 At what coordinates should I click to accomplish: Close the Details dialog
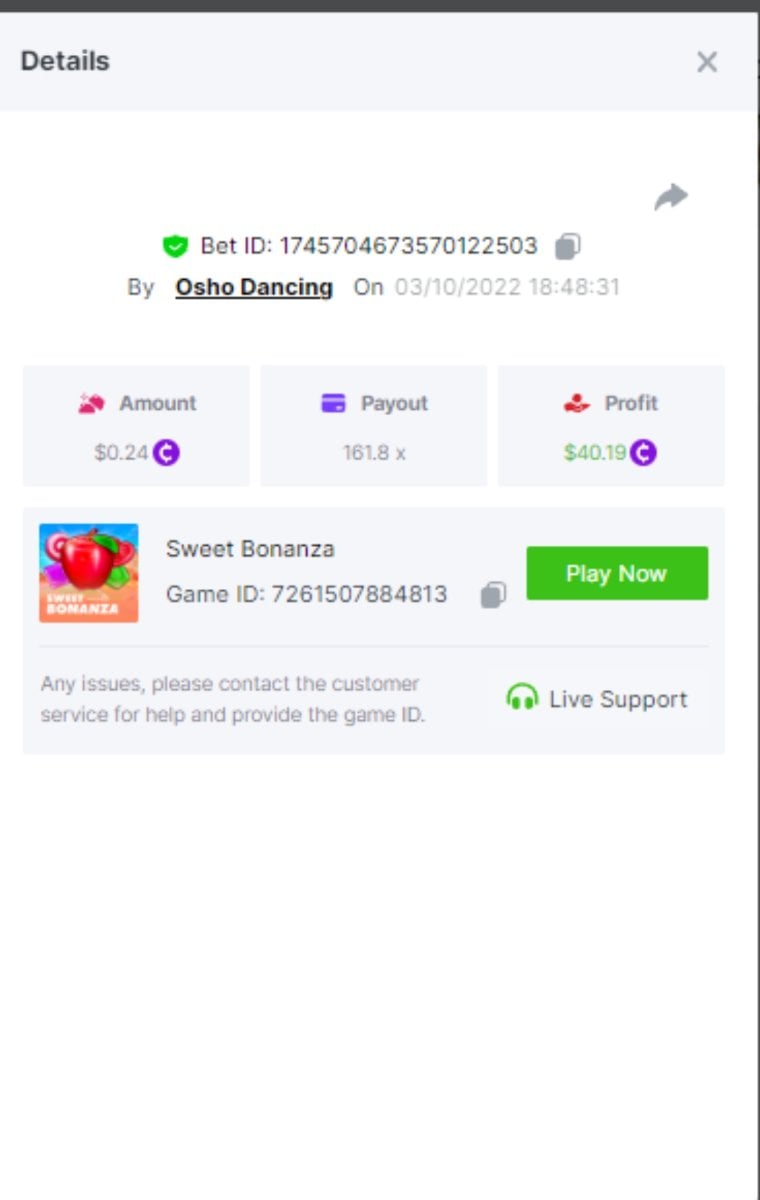point(707,62)
